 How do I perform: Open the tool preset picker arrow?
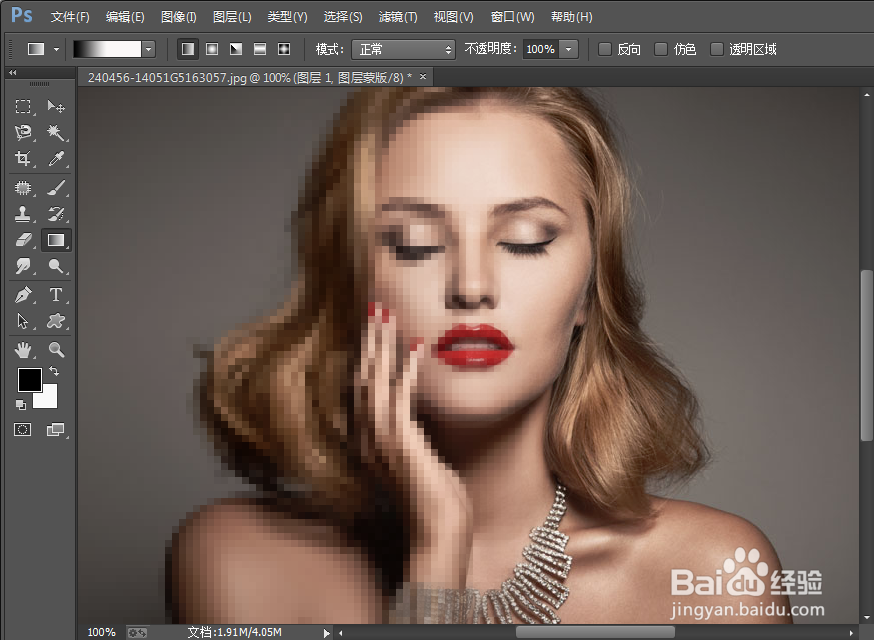click(56, 49)
